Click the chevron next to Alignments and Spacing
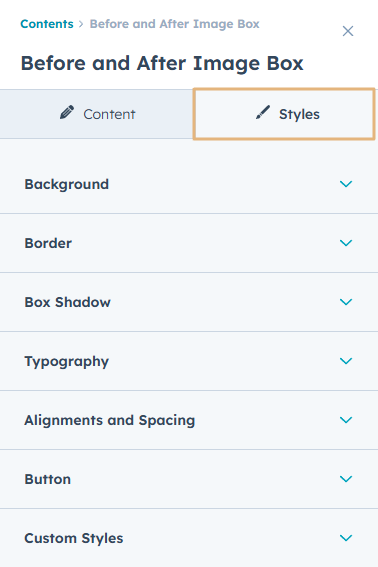Image resolution: width=378 pixels, height=567 pixels. click(x=346, y=420)
